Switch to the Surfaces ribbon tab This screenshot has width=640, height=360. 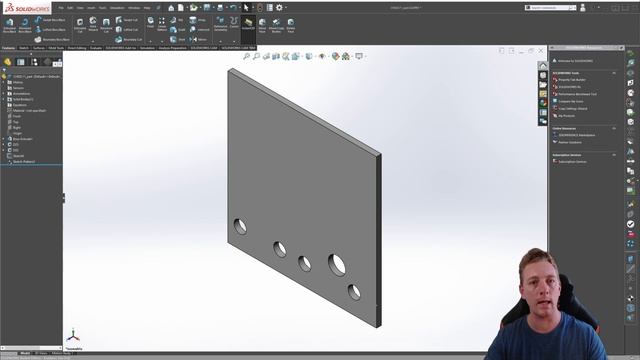pos(39,48)
